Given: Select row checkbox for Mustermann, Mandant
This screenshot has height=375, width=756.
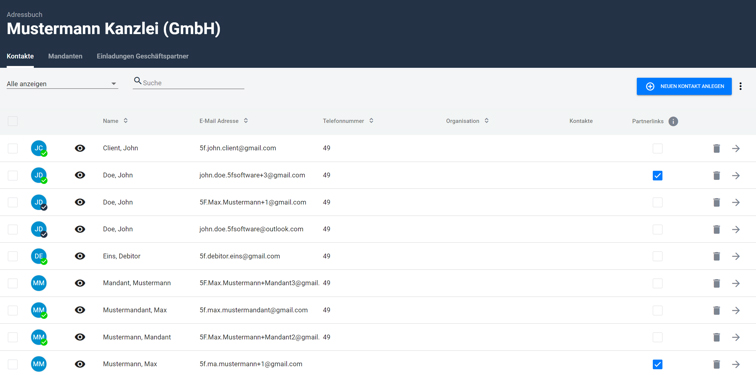Looking at the screenshot, I should 13,337.
